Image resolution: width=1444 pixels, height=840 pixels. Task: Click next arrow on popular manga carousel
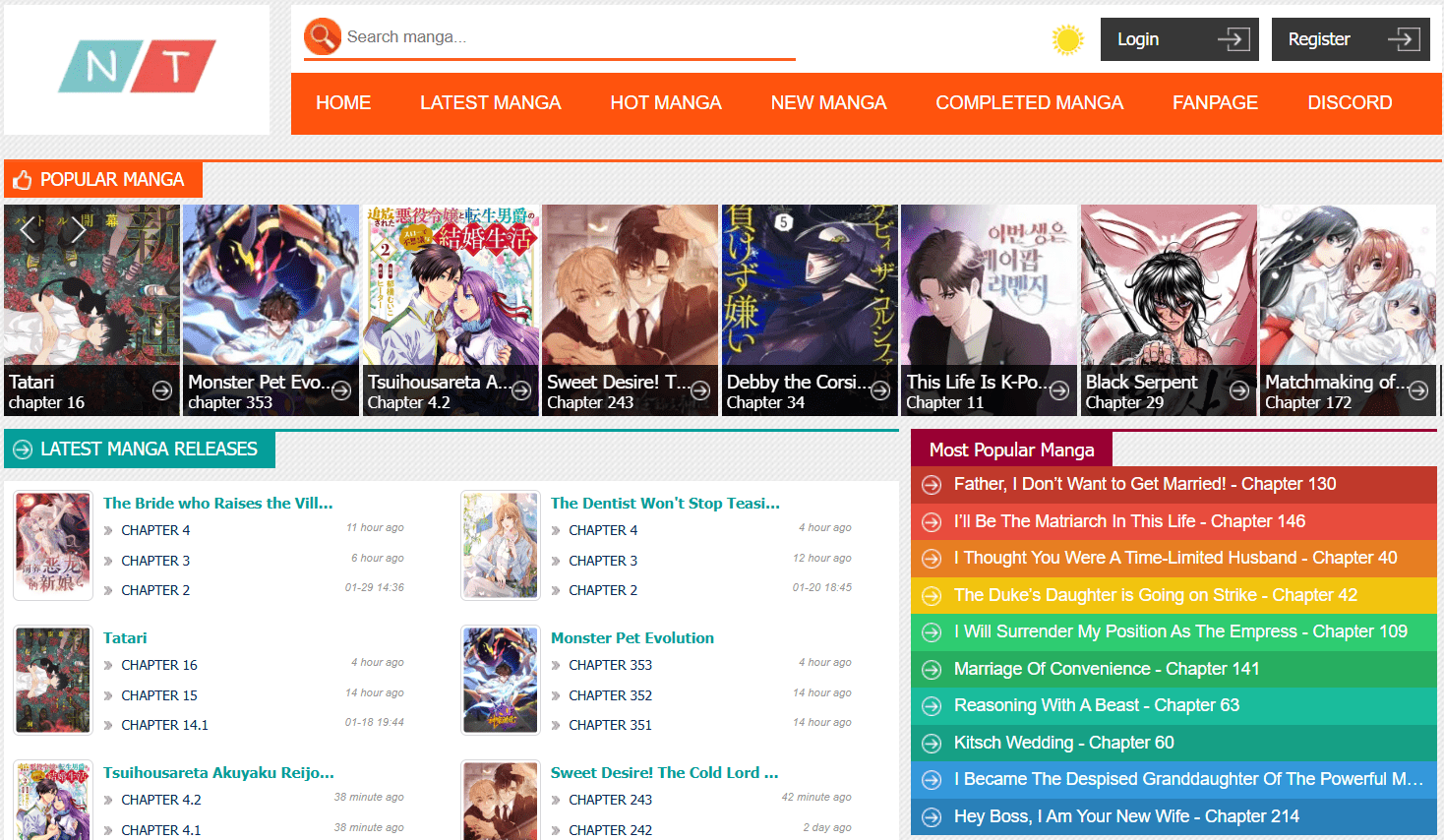pos(78,229)
